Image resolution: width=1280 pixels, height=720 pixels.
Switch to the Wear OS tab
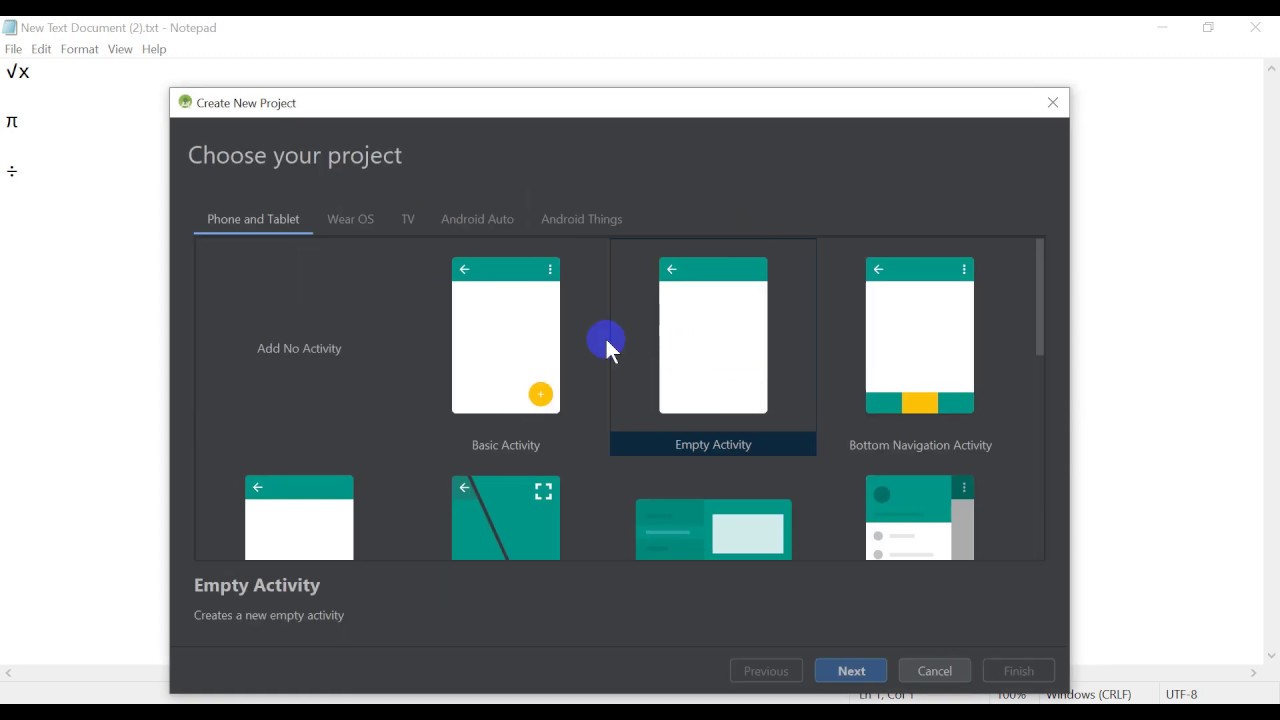[x=351, y=220]
